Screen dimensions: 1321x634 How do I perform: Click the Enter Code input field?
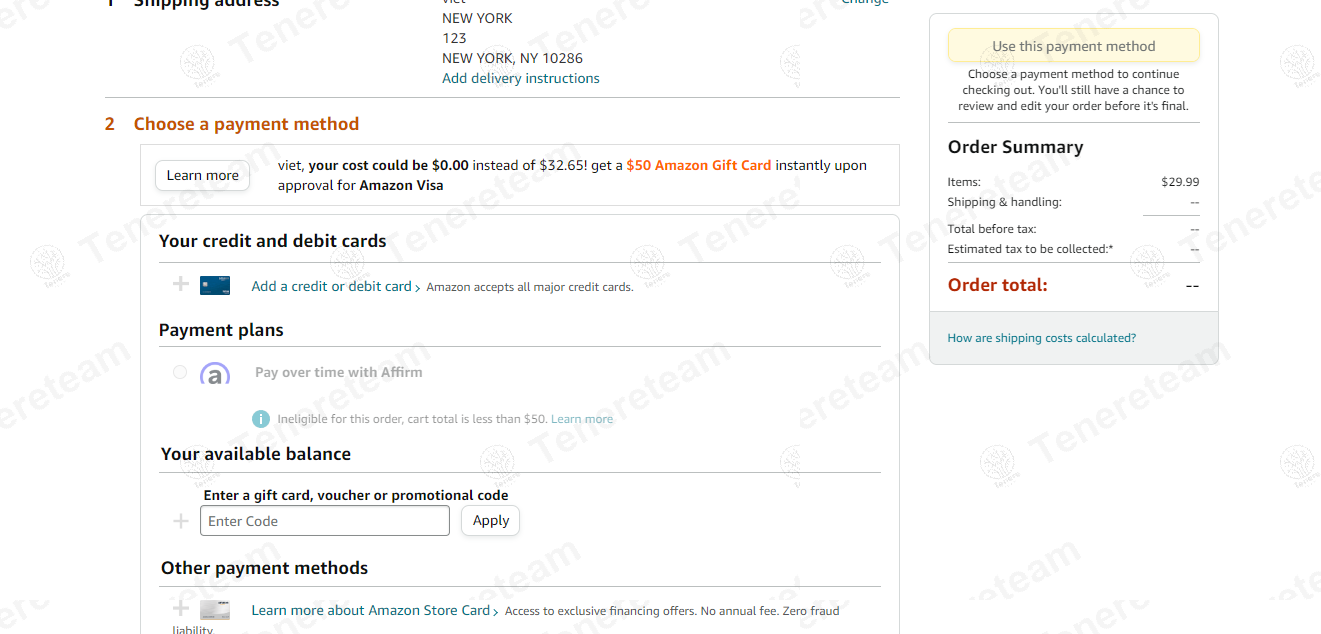coord(325,521)
